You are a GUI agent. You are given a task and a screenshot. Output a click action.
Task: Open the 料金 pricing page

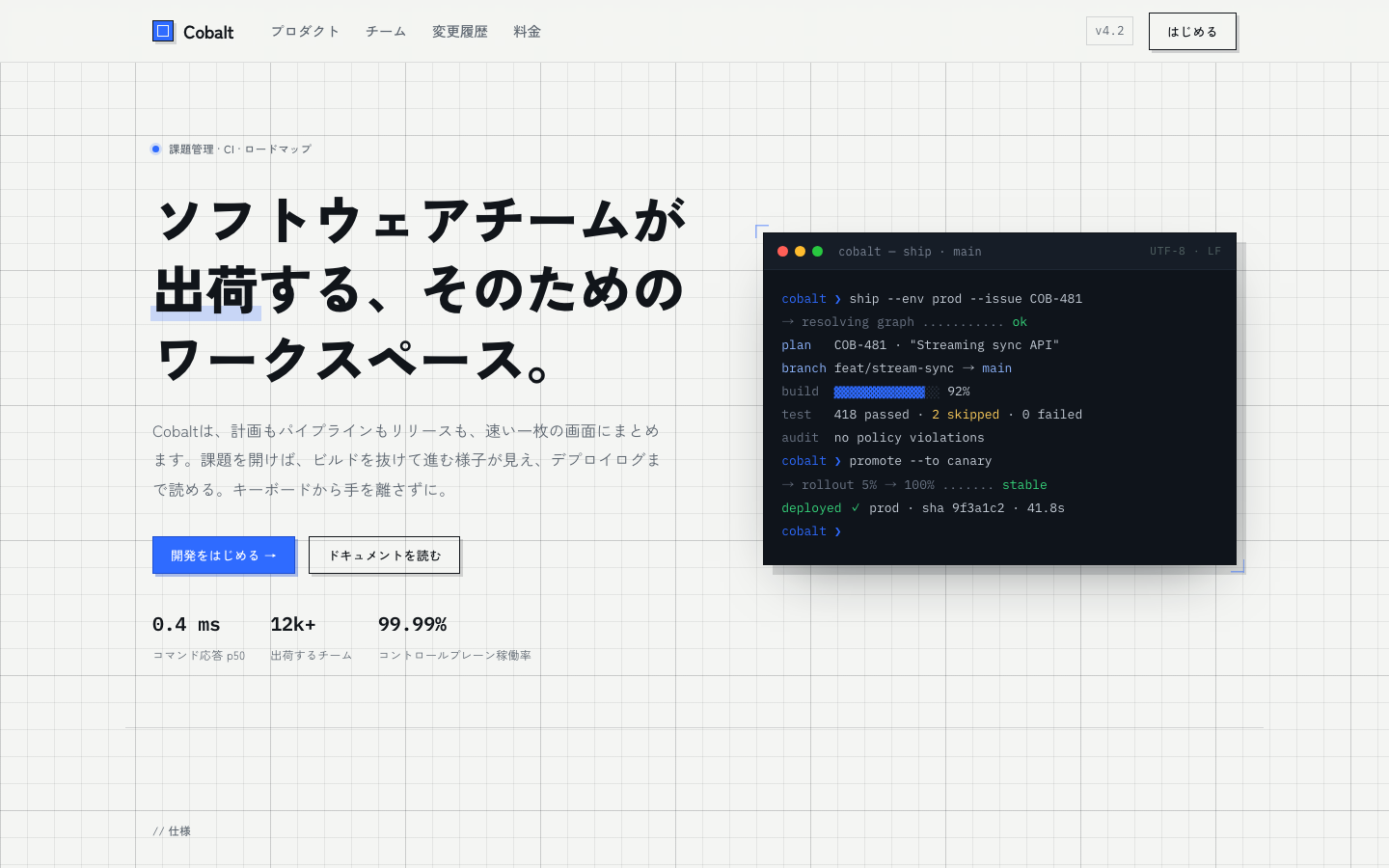[527, 32]
